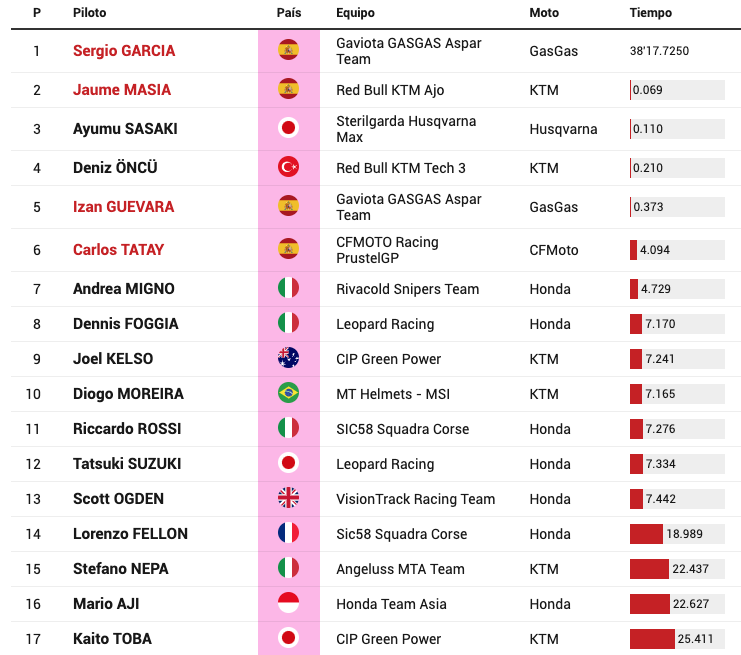
Task: Click the Piloto column header
Action: point(89,13)
